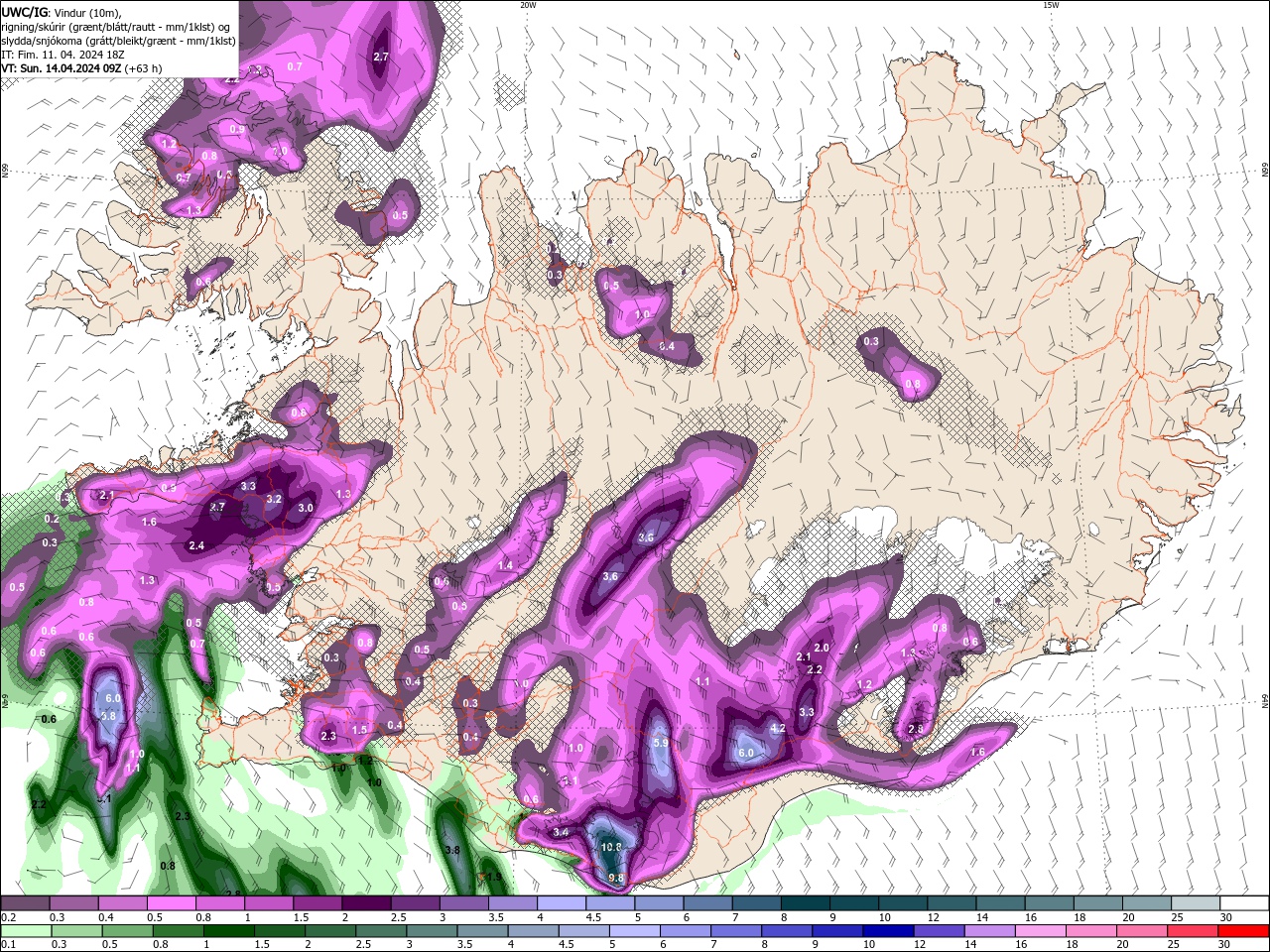1270x952 pixels.
Task: Click the 6.0 value above the 5.8 label
Action: [x=113, y=699]
